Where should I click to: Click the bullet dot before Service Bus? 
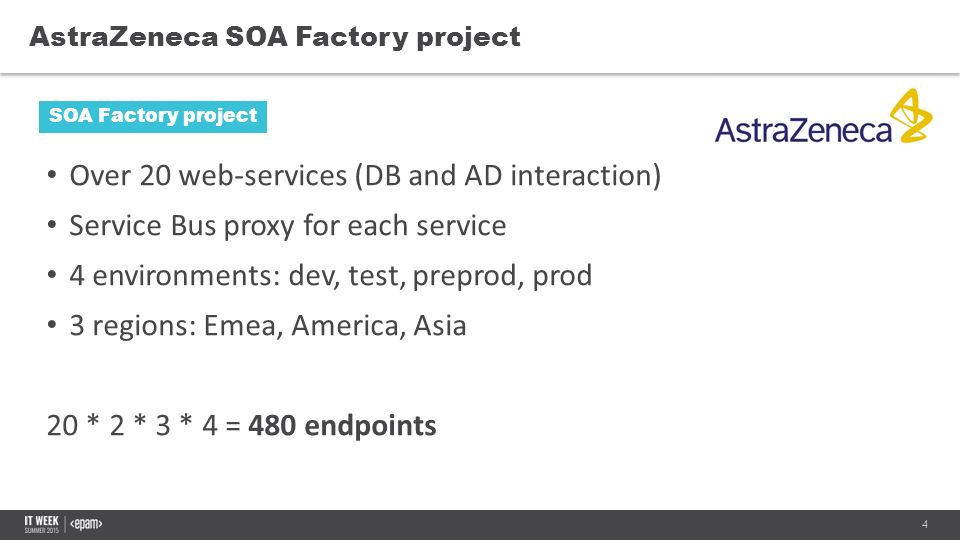[52, 225]
